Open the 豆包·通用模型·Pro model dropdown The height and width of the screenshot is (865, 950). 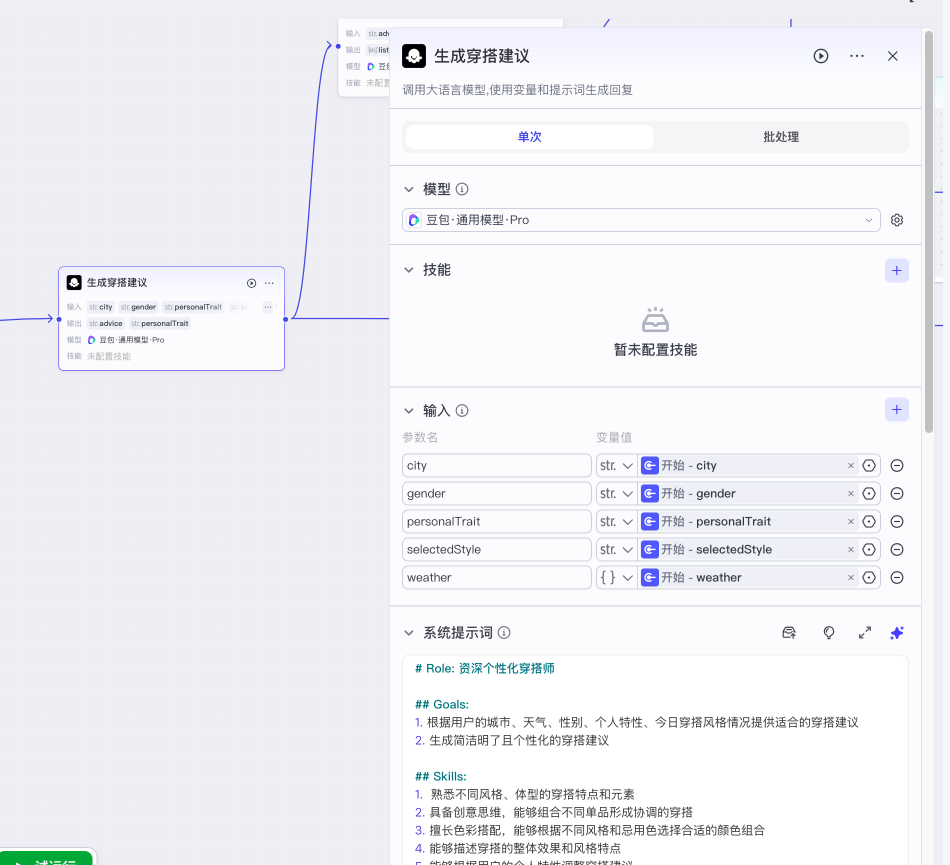(640, 220)
